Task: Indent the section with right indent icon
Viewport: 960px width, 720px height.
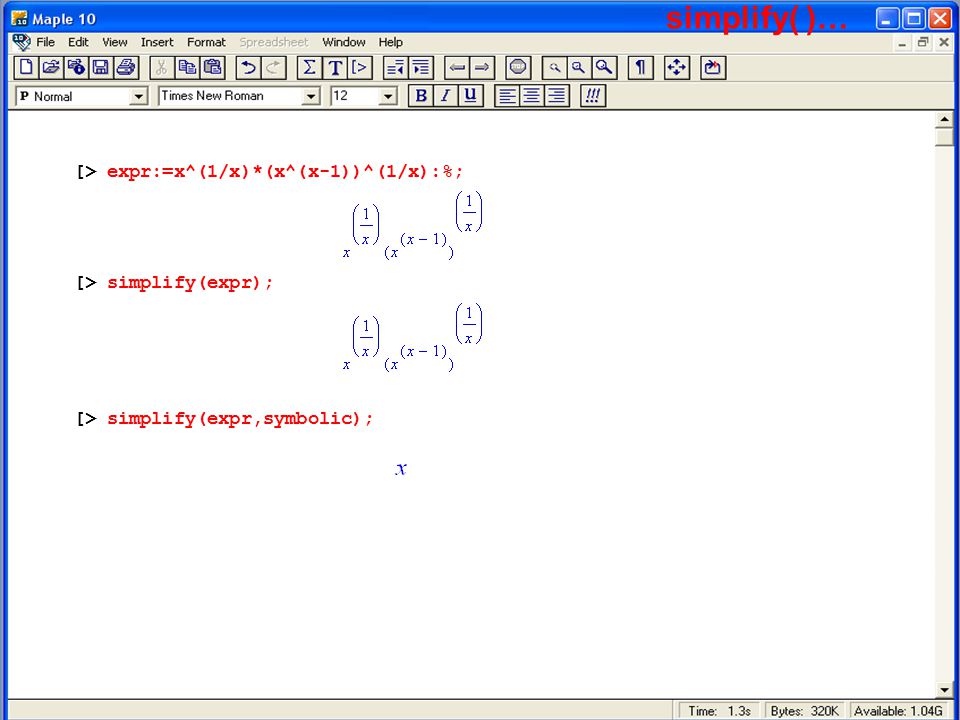Action: (x=421, y=67)
